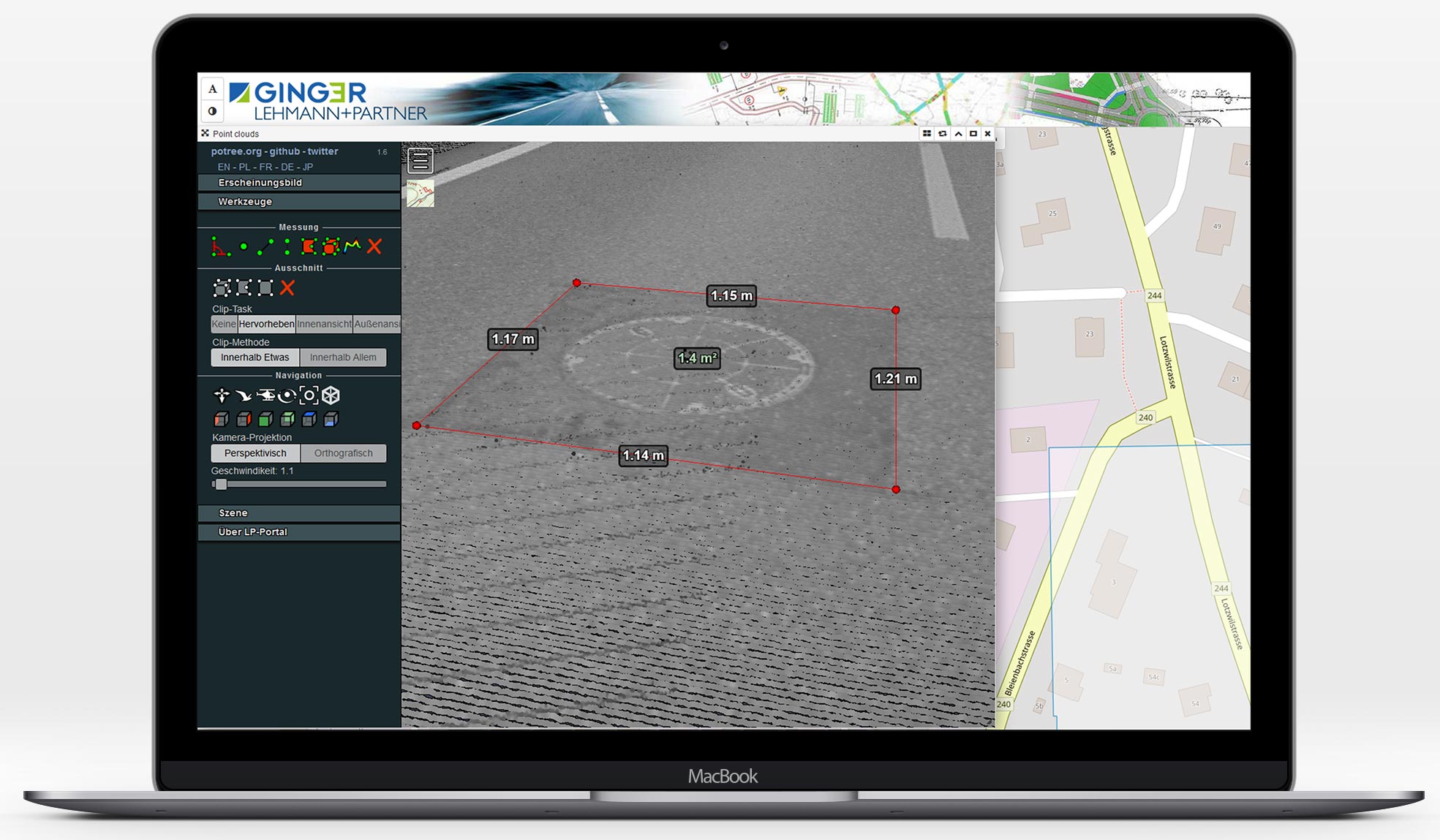1440x840 pixels.
Task: Switch to helicopter navigation mode
Action: 265,396
